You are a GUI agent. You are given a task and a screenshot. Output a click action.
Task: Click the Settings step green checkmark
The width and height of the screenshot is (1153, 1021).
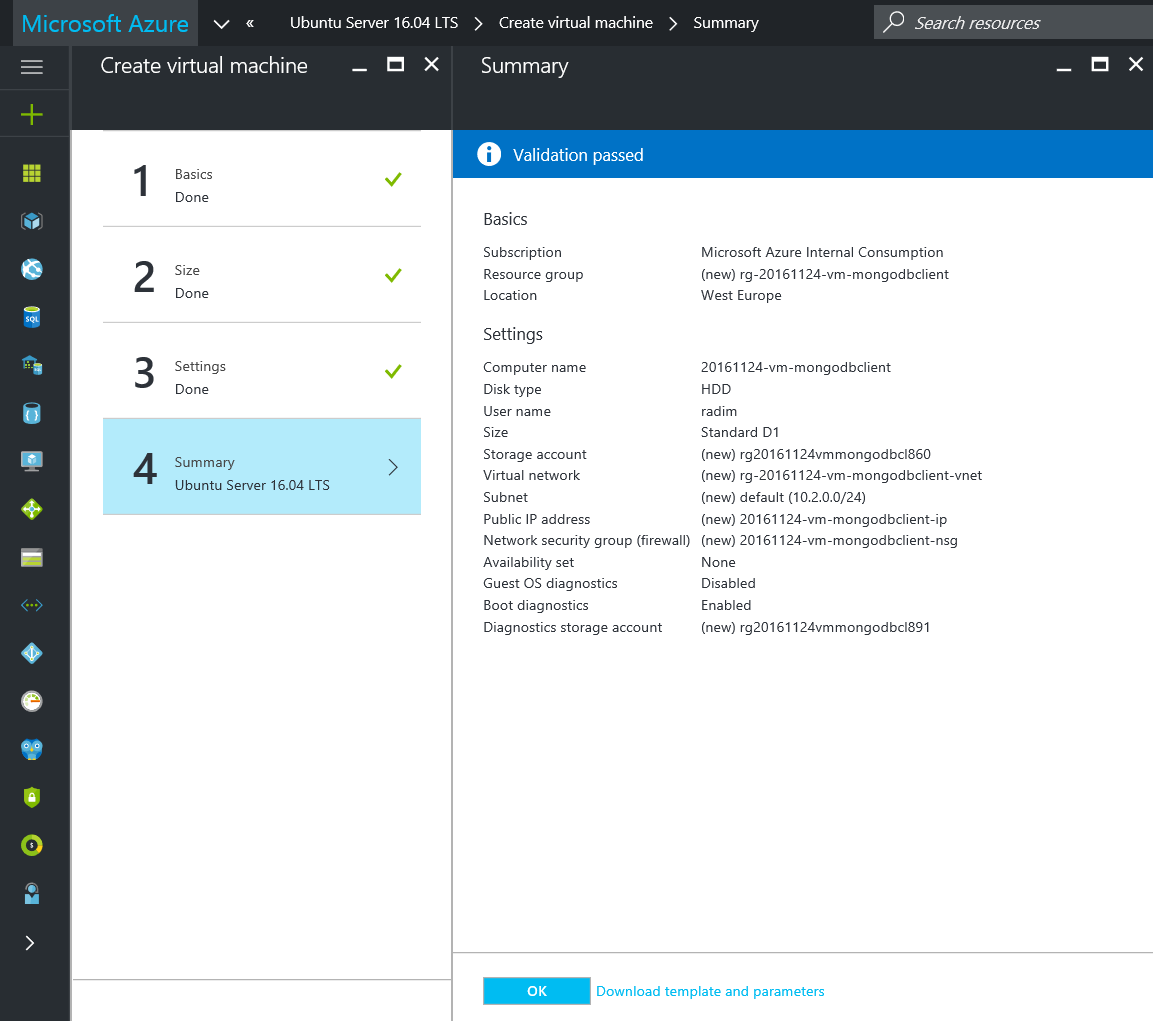click(393, 371)
